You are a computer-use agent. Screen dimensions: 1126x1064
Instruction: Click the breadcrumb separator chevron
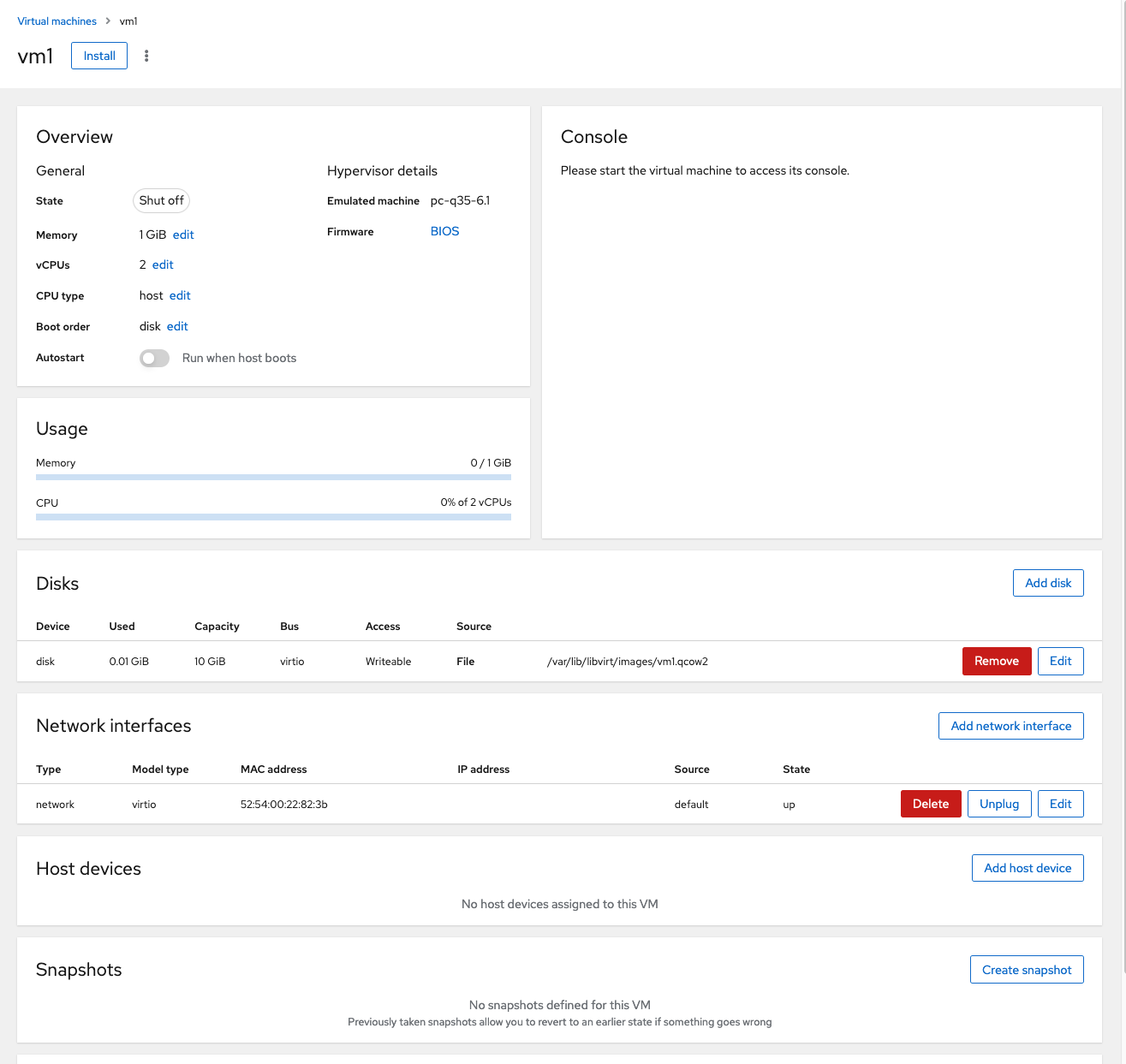click(108, 21)
